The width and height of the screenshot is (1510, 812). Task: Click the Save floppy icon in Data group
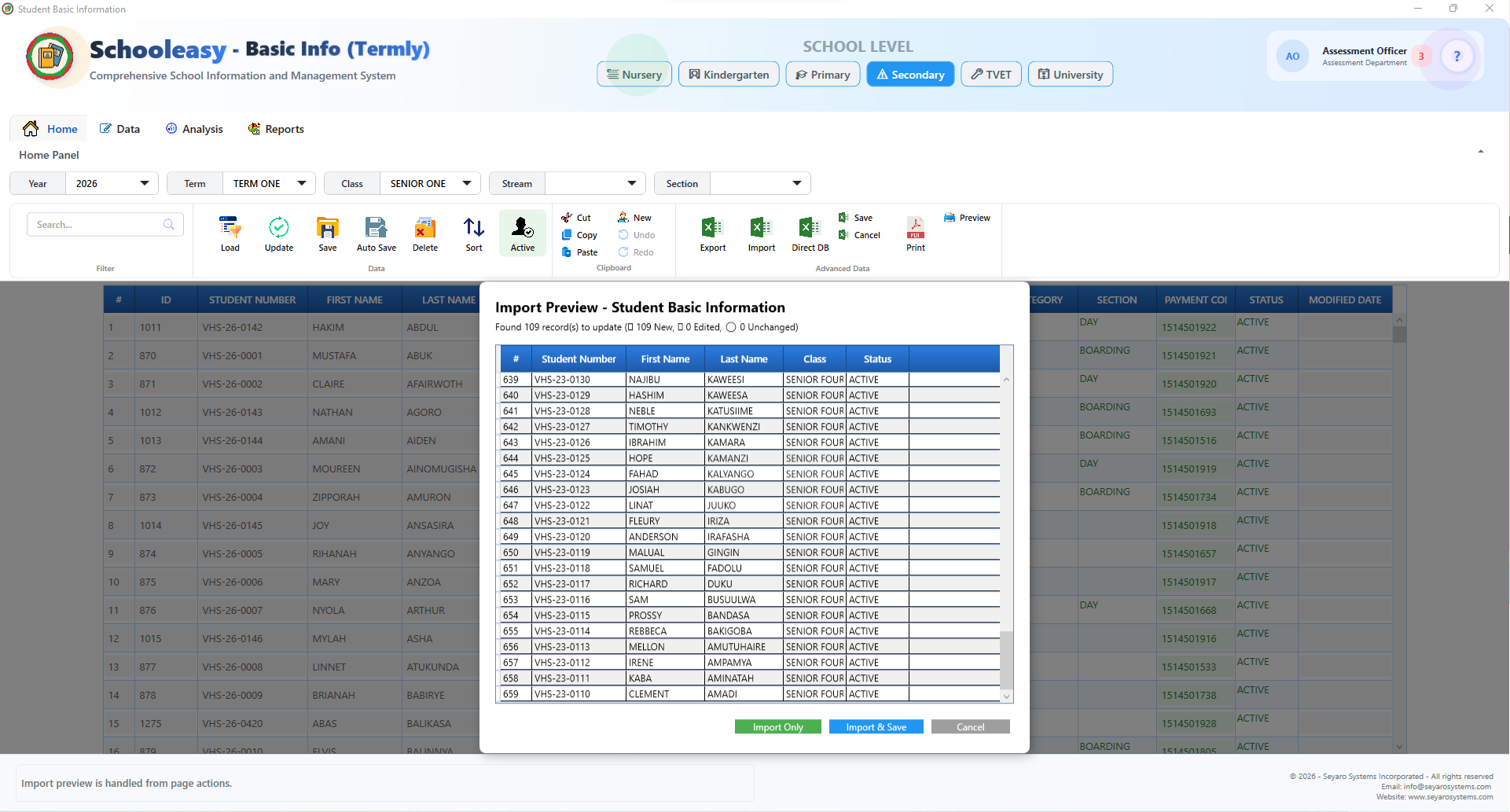(x=327, y=233)
